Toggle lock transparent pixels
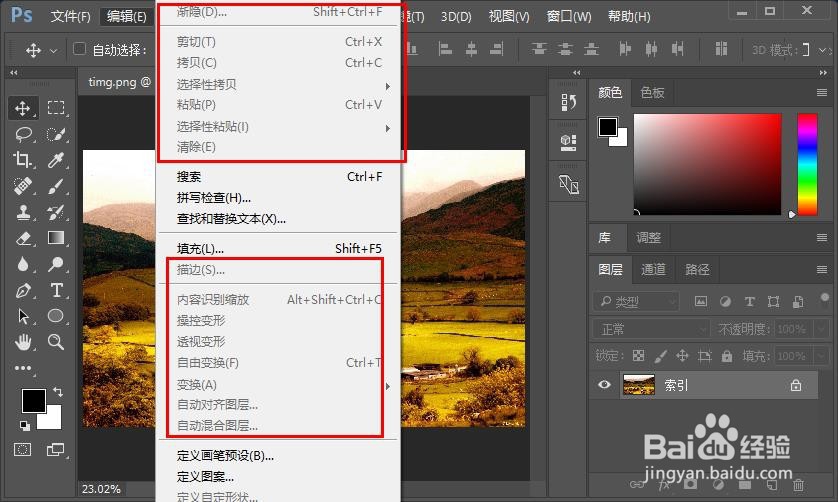838x502 pixels. (638, 356)
